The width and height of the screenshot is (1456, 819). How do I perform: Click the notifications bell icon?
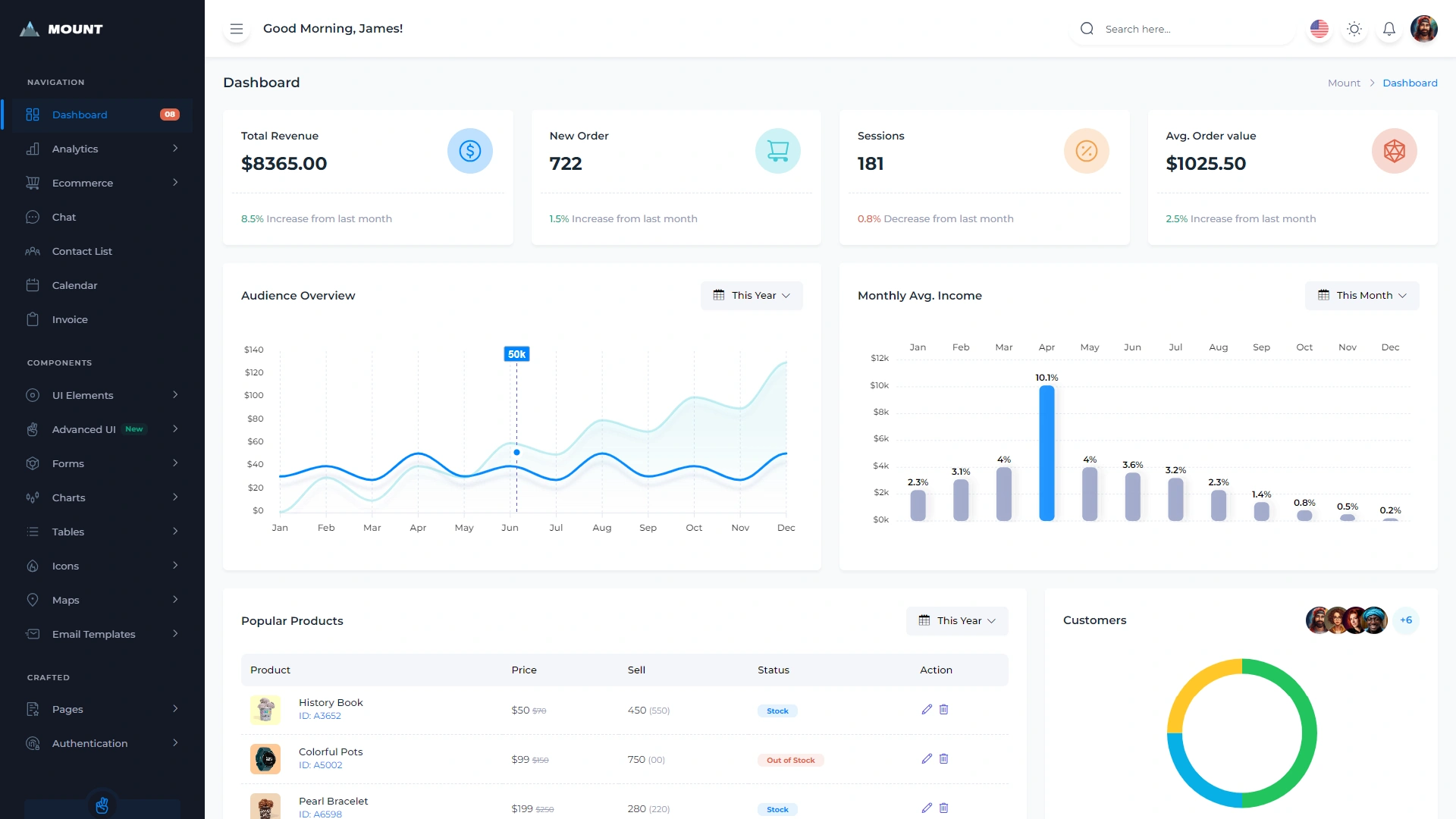[1389, 28]
